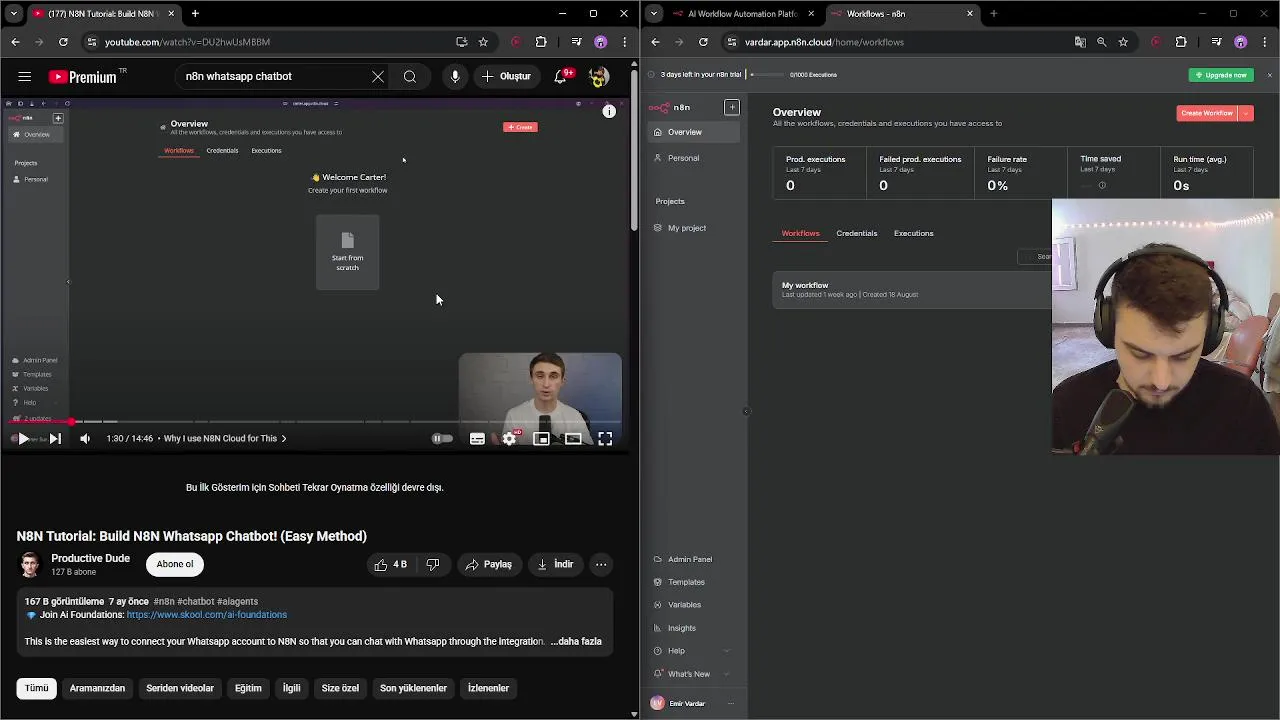Viewport: 1280px width, 720px height.
Task: Expand What's New in n8n sidebar
Action: pyautogui.click(x=694, y=674)
